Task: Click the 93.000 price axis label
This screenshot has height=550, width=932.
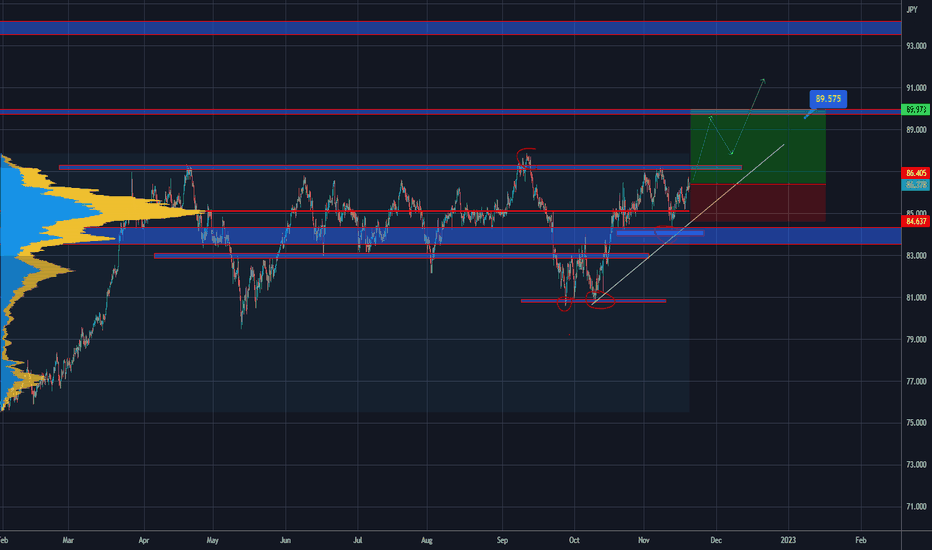Action: click(916, 46)
